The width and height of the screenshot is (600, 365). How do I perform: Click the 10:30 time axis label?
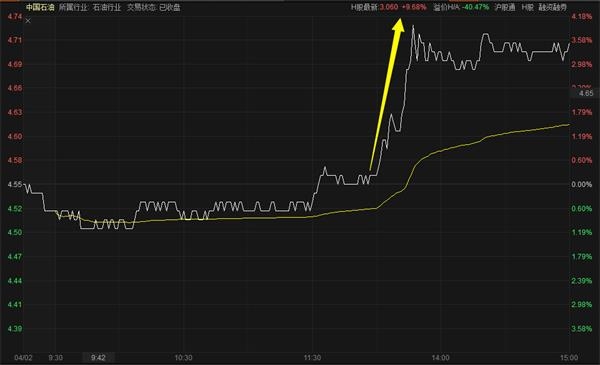pyautogui.click(x=183, y=358)
